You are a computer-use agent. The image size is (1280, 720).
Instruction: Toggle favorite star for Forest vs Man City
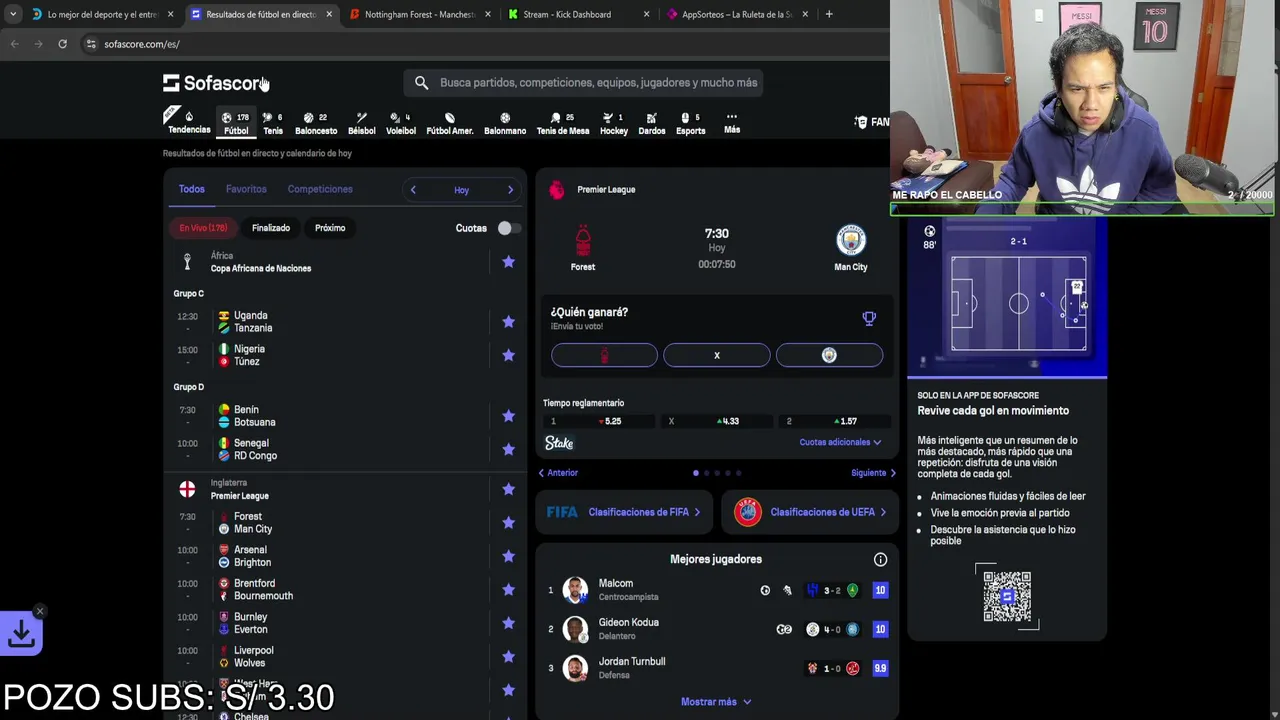[508, 523]
